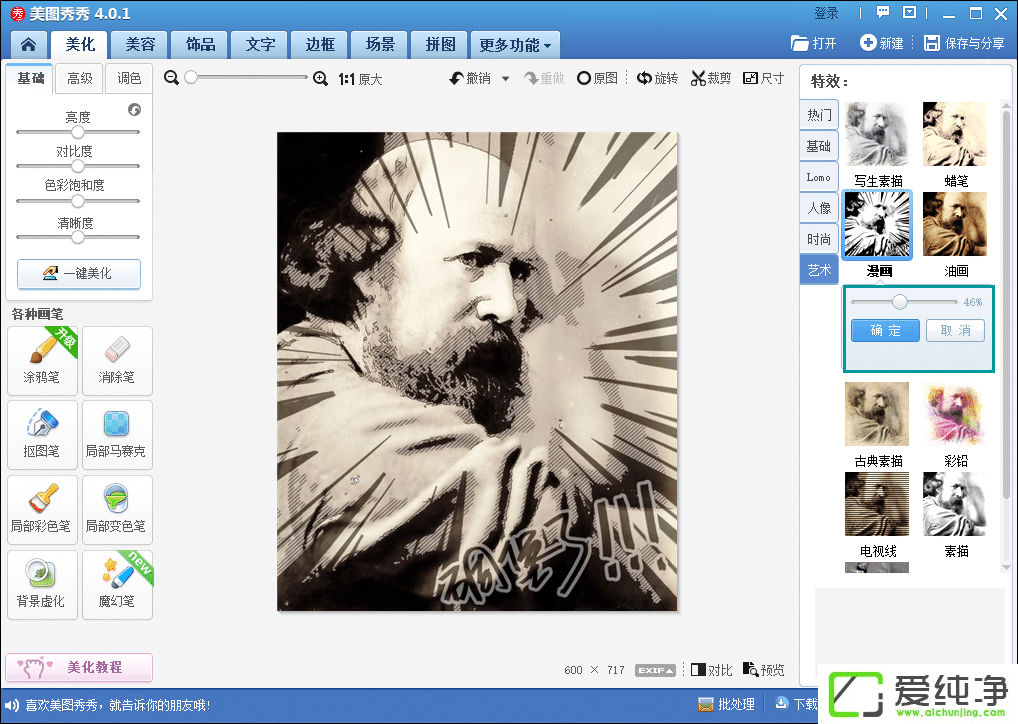Expand the 撤销 undo history arrow
The image size is (1018, 724).
(506, 79)
